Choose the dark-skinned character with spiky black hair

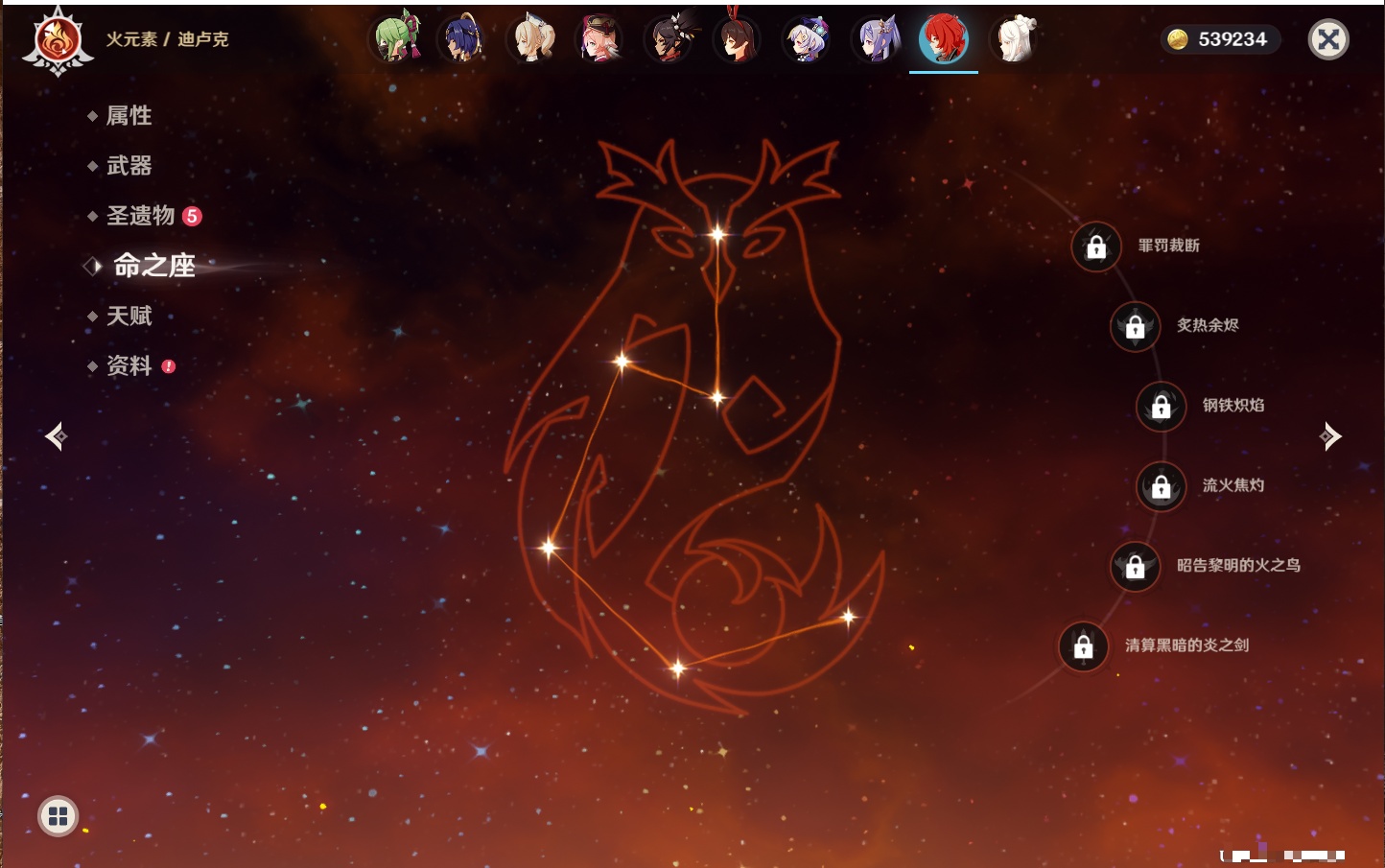(x=670, y=39)
